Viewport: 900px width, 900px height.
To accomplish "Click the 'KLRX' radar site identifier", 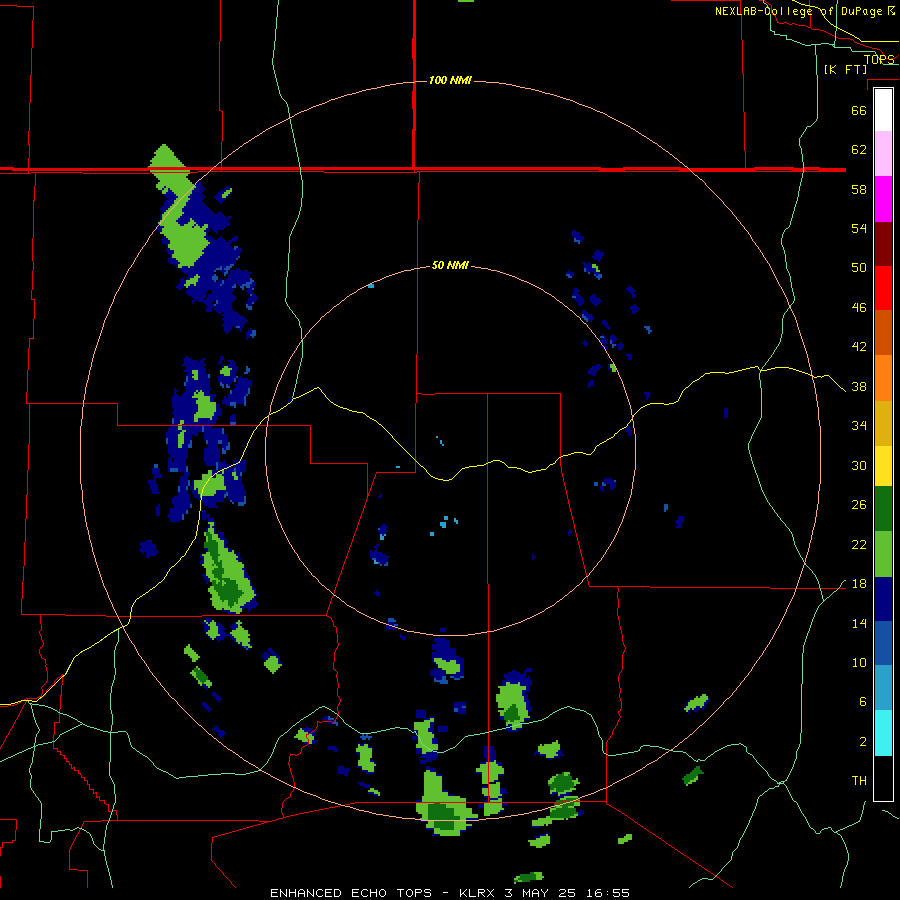I will (476, 893).
